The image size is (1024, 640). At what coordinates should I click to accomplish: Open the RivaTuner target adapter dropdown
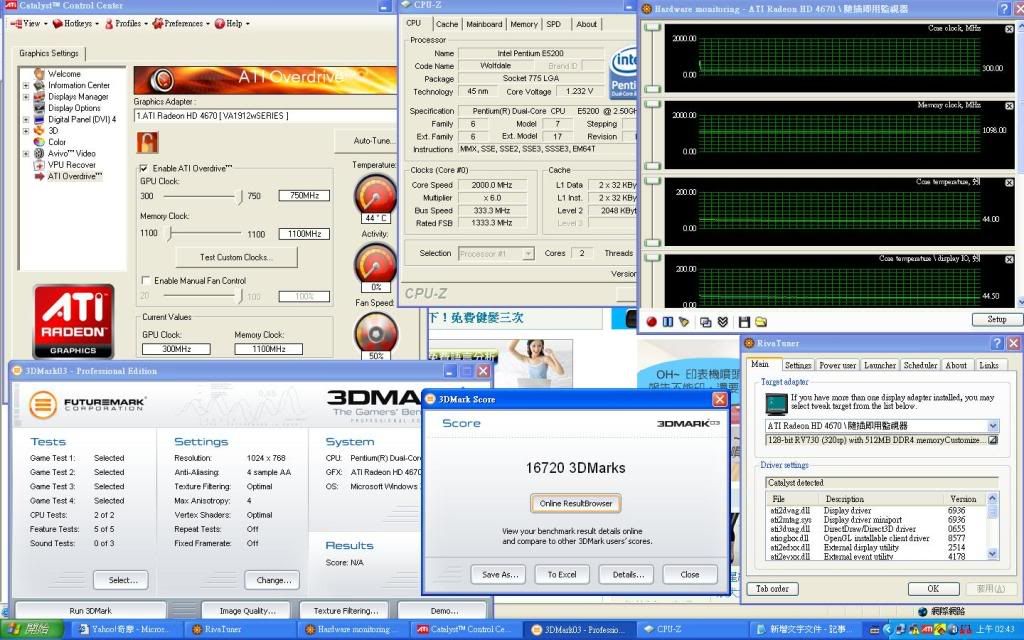tap(993, 426)
